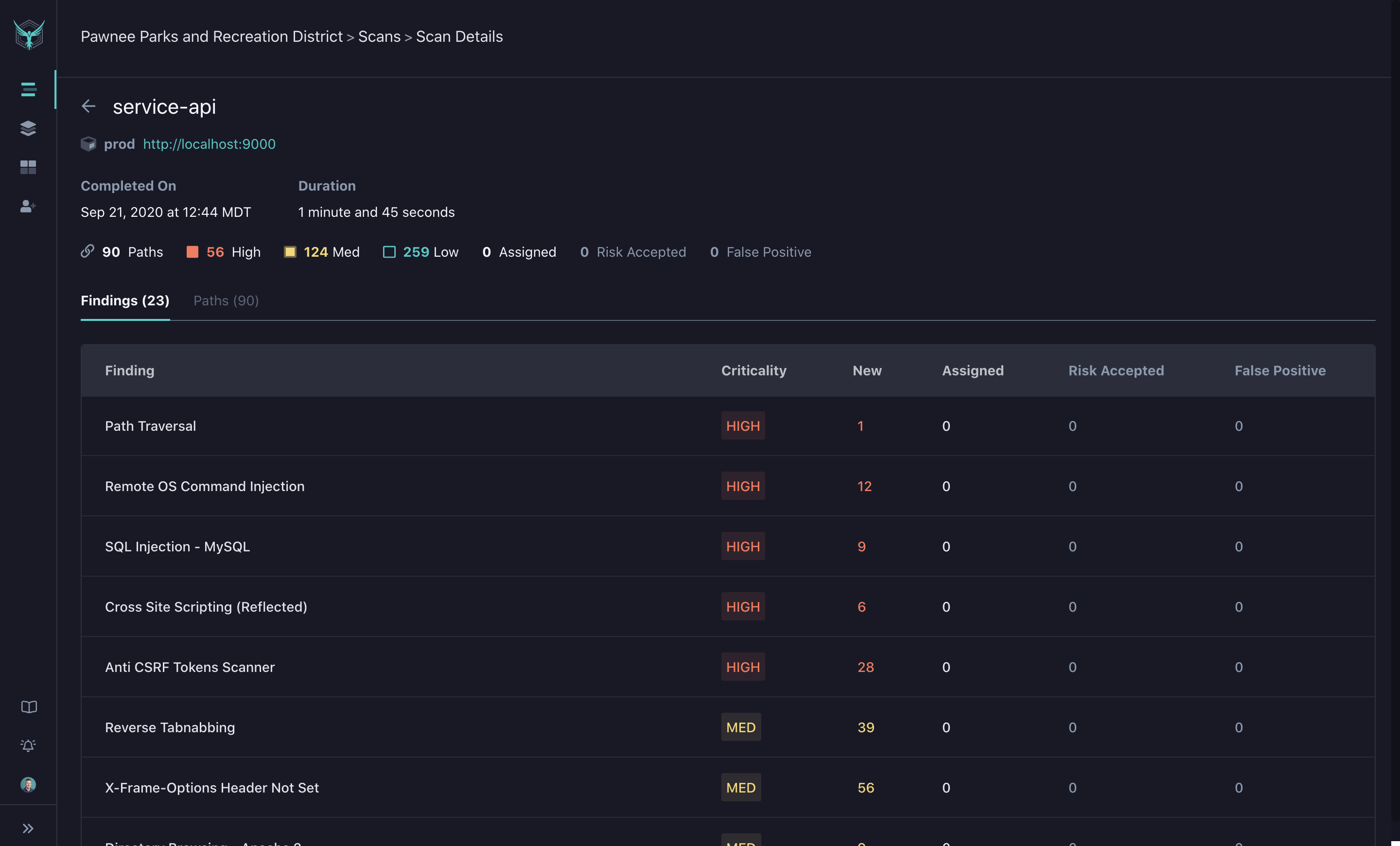Viewport: 1400px width, 846px height.
Task: Click the stacked layers sidebar icon
Action: click(28, 127)
